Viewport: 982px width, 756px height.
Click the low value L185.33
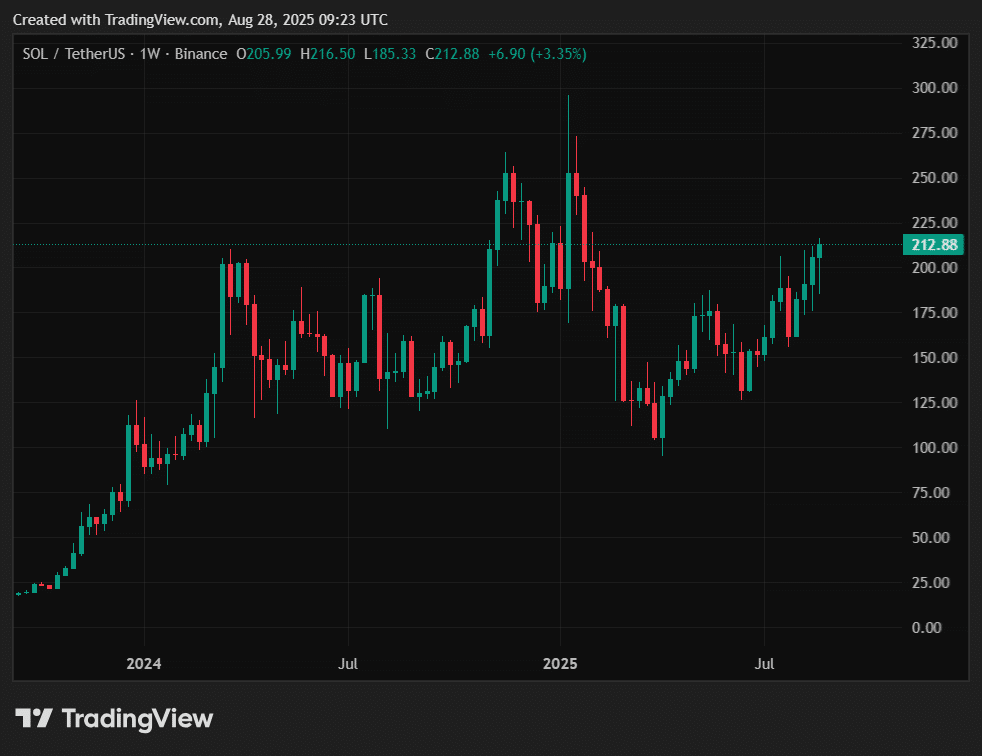pos(390,54)
